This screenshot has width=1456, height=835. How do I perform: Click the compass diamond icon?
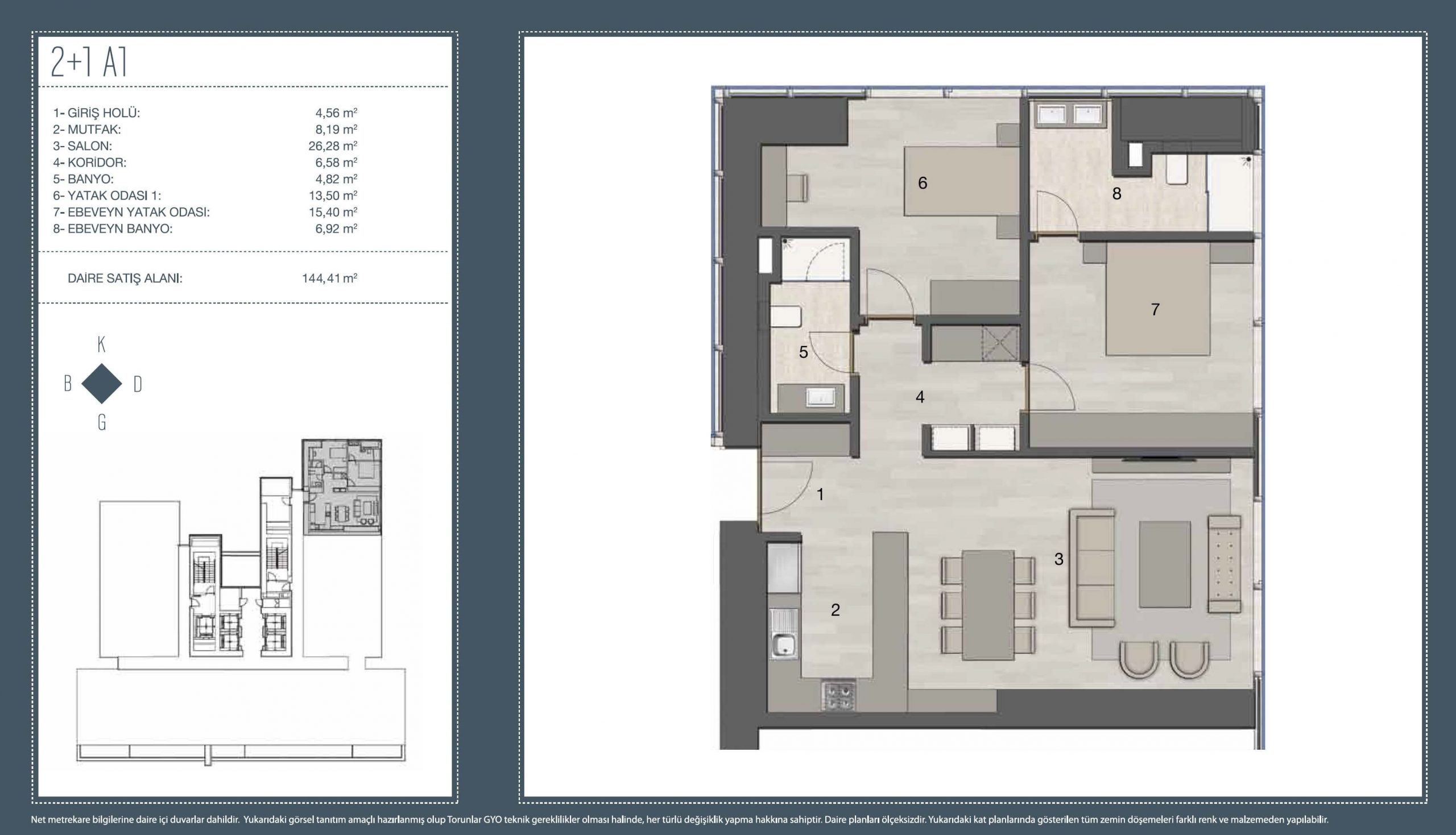click(x=102, y=384)
